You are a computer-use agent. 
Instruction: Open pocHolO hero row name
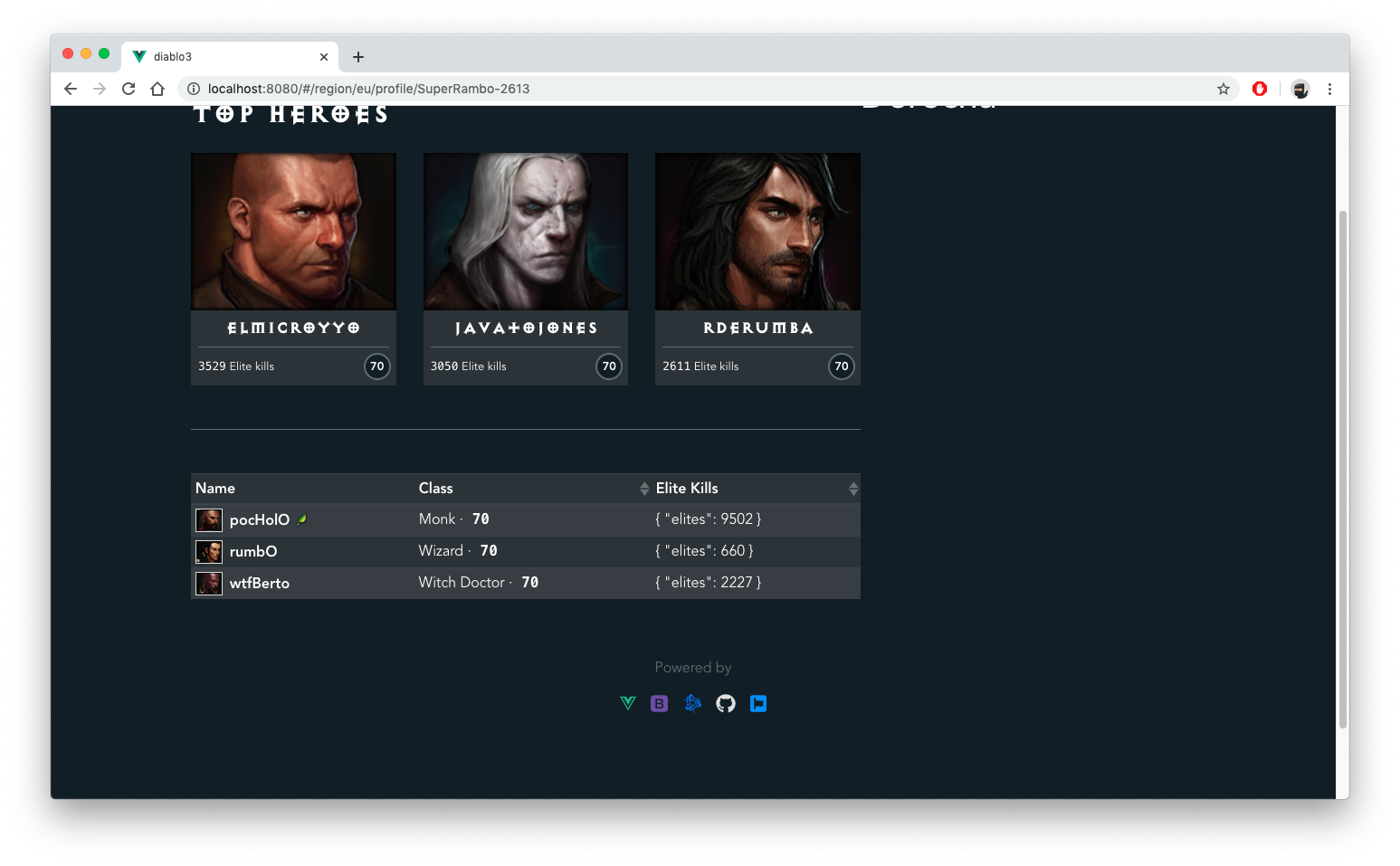click(x=260, y=519)
